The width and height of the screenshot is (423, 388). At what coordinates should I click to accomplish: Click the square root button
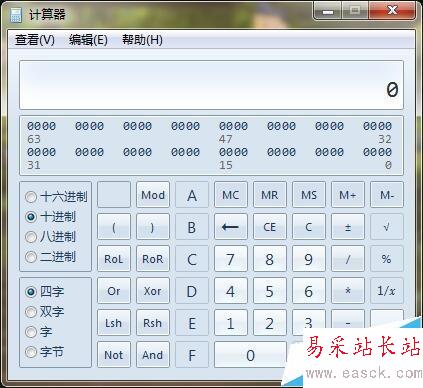click(x=387, y=227)
